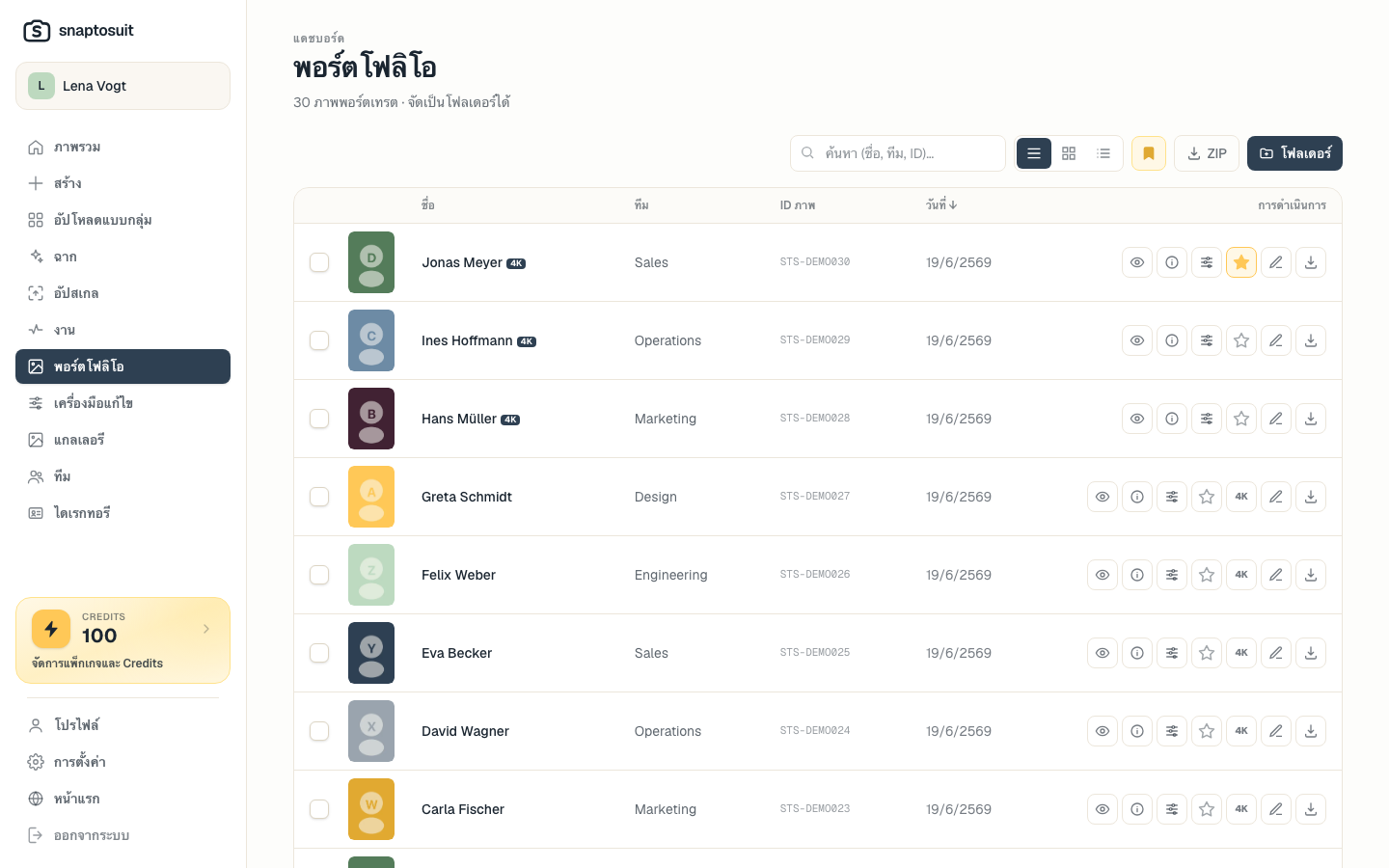Show info for Ines Hoffmann
Screen dimensions: 1389x868
point(1172,340)
